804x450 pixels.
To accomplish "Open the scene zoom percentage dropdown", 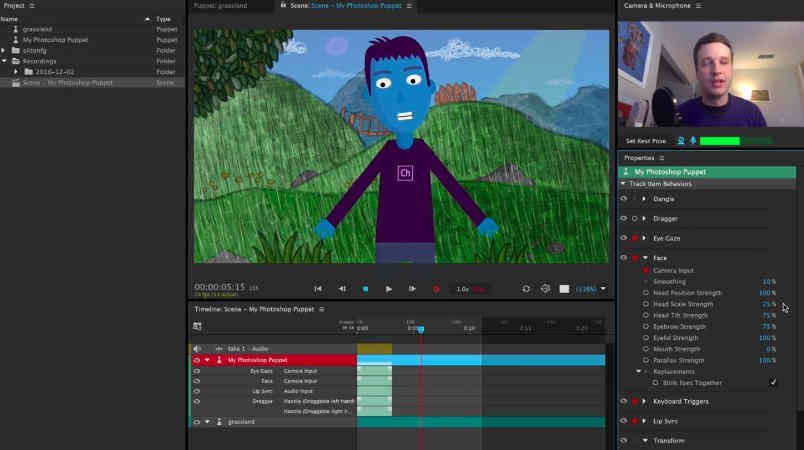I will [603, 289].
